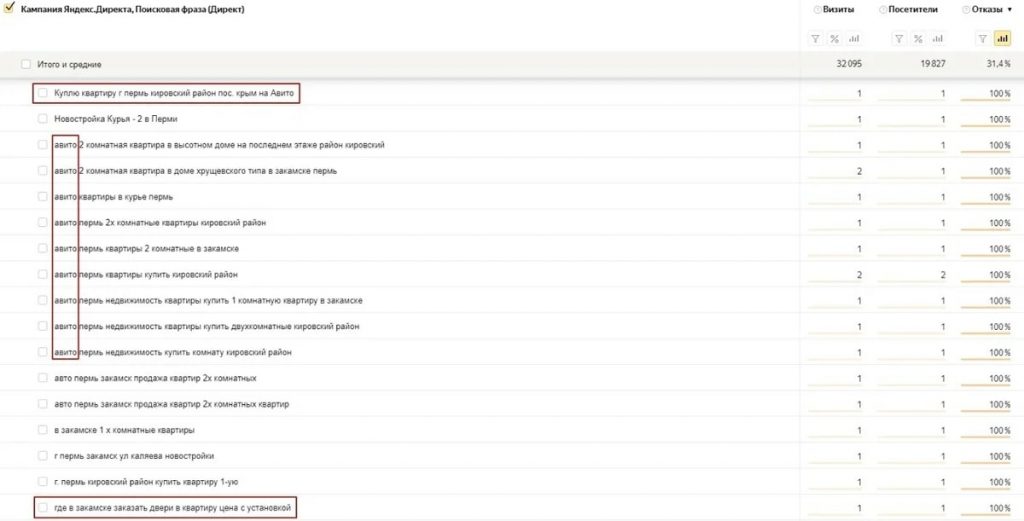Open the filter for the Визиты column
The height and width of the screenshot is (521, 1024).
tap(816, 38)
